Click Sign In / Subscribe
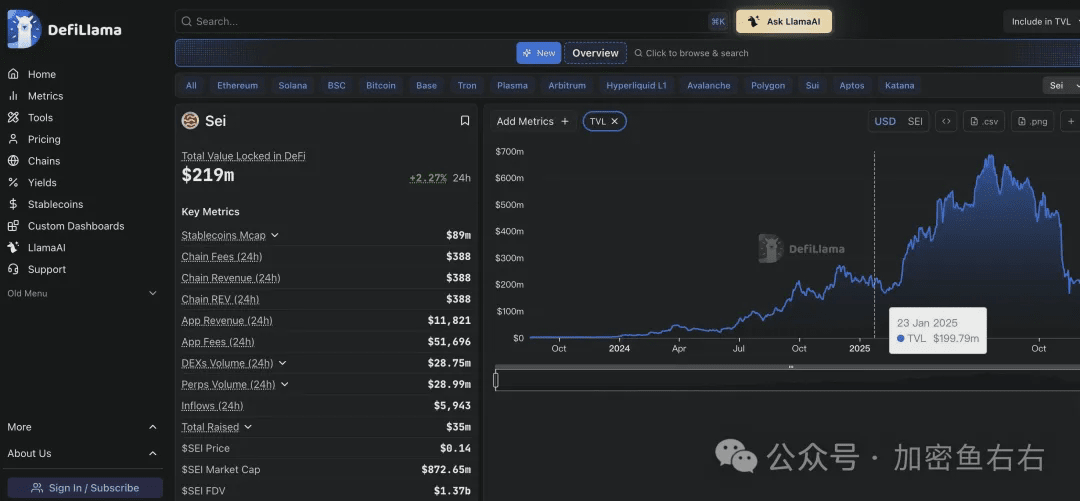 point(85,488)
